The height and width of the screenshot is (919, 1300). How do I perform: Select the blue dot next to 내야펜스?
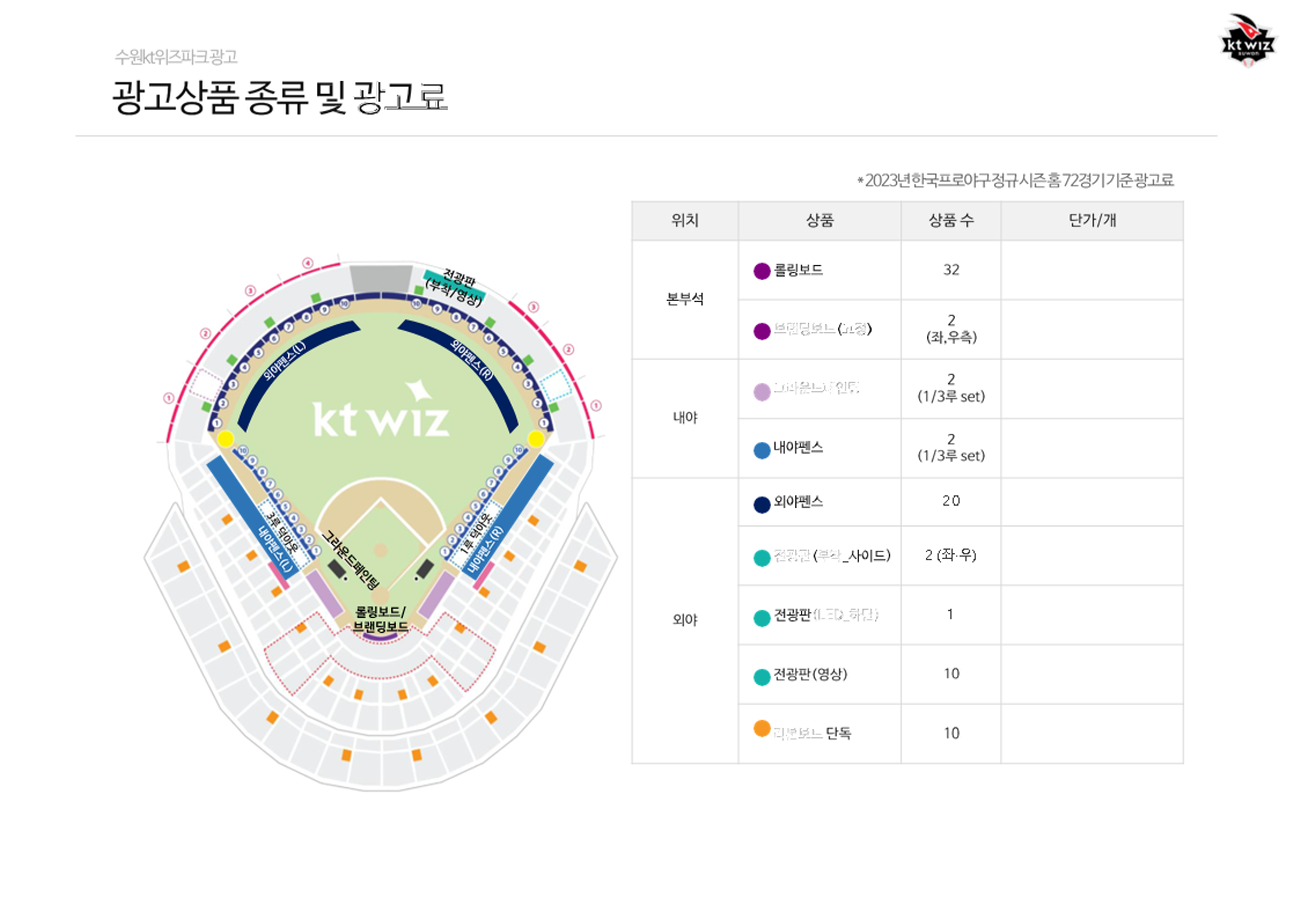[762, 449]
